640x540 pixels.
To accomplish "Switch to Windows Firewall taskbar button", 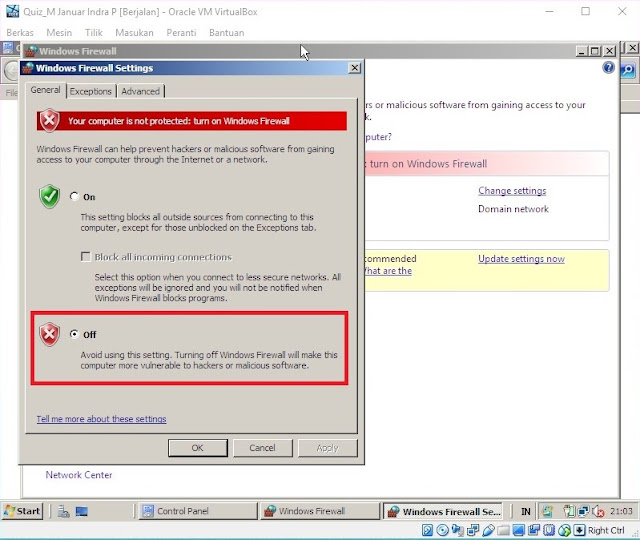I will [x=320, y=511].
